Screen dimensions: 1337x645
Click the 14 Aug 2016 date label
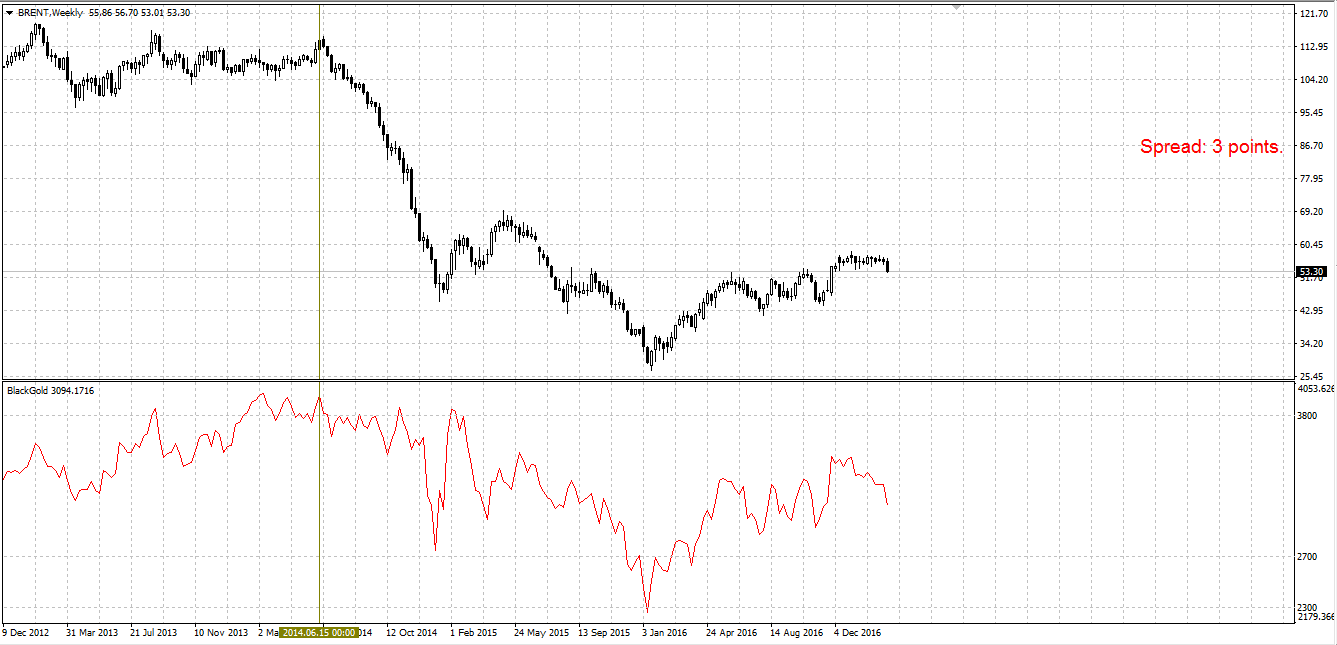[796, 633]
